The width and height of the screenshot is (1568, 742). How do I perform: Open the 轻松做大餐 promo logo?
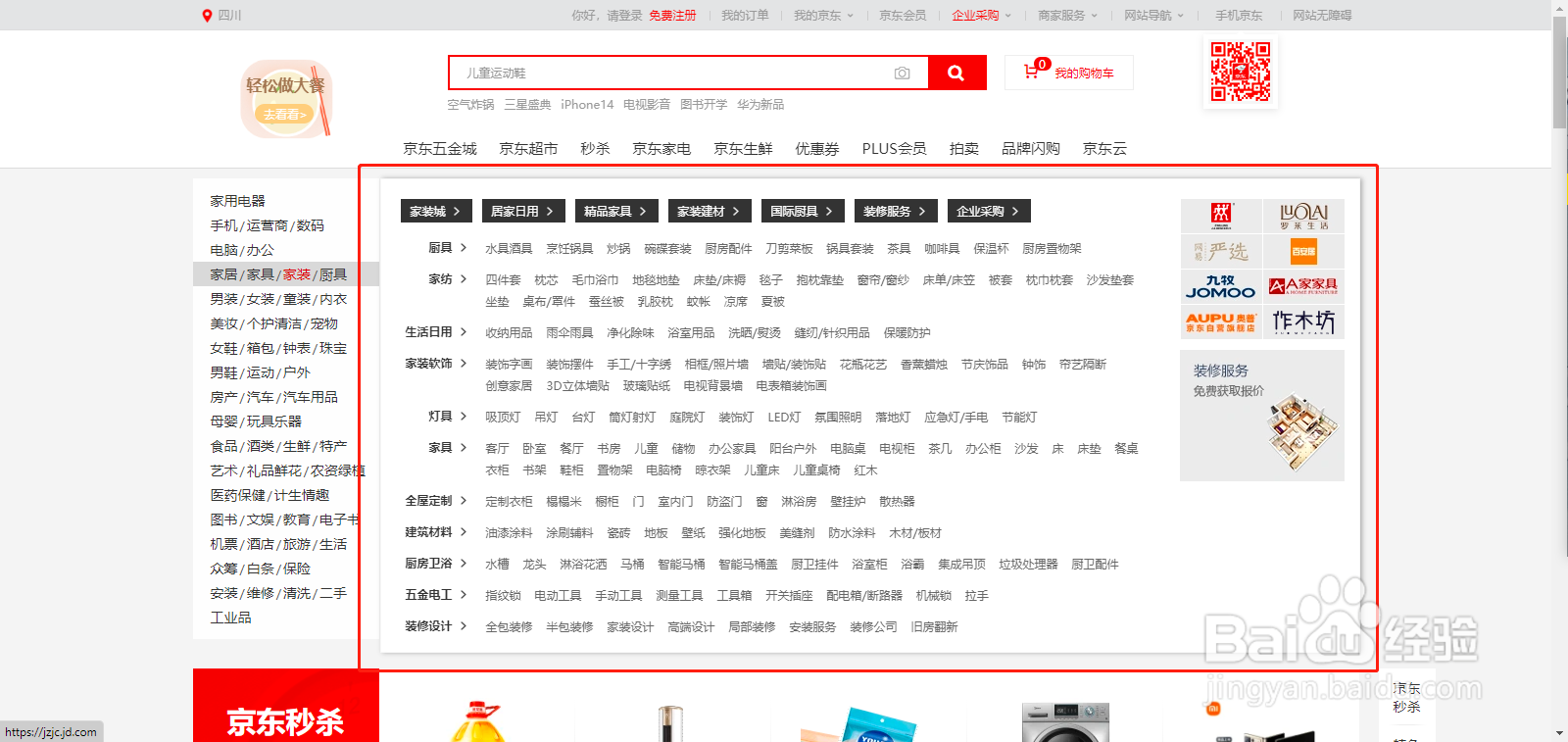(287, 99)
